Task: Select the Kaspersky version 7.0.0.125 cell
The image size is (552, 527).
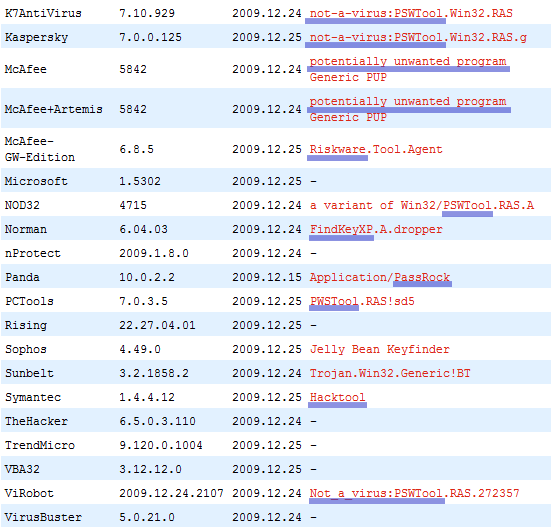Action: (x=150, y=37)
